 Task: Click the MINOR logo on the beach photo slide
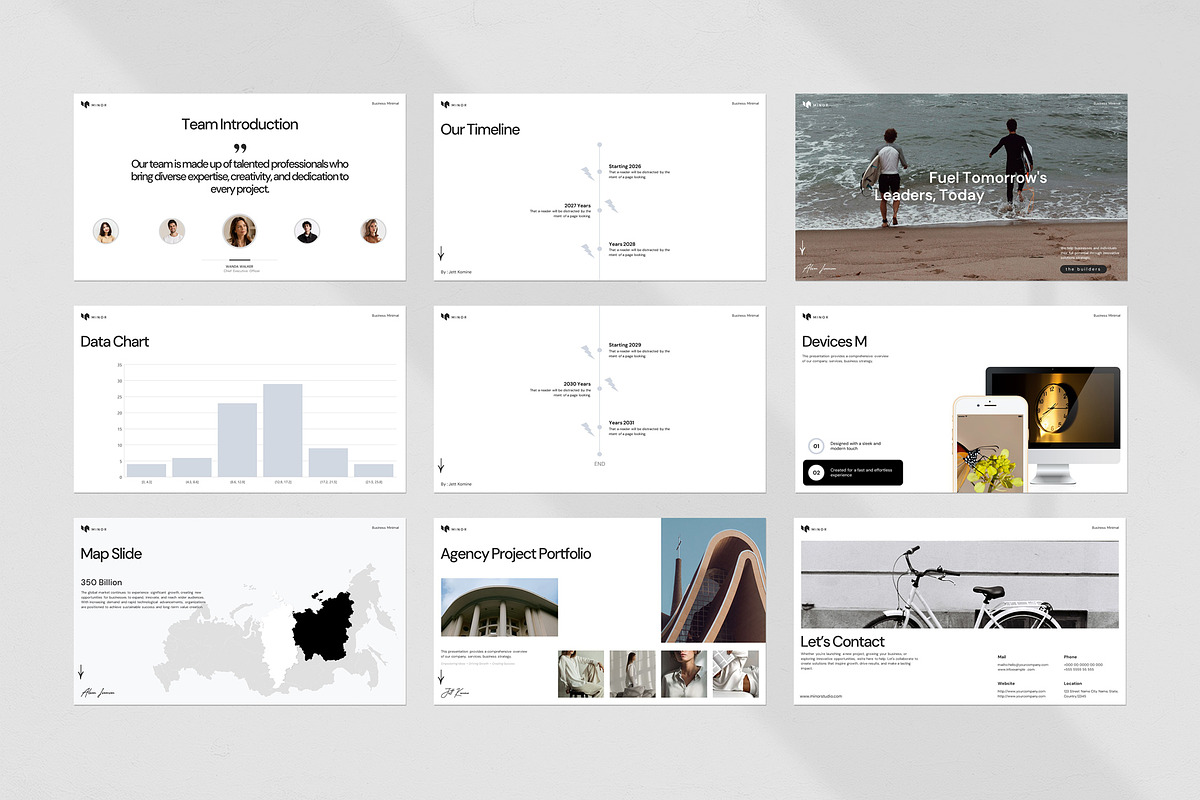click(x=814, y=103)
